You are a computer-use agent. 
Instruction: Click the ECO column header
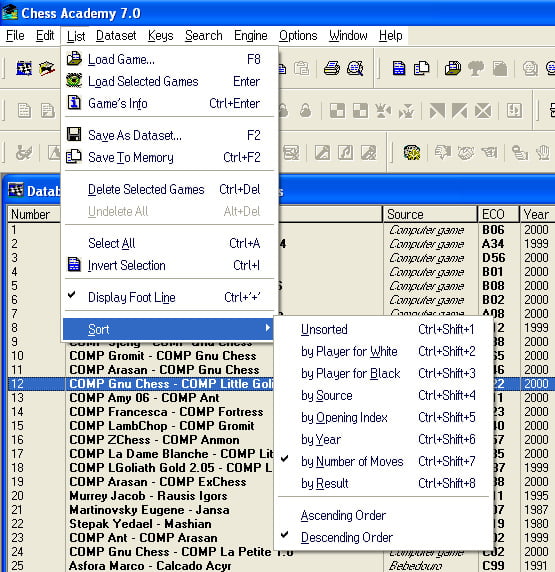(498, 214)
